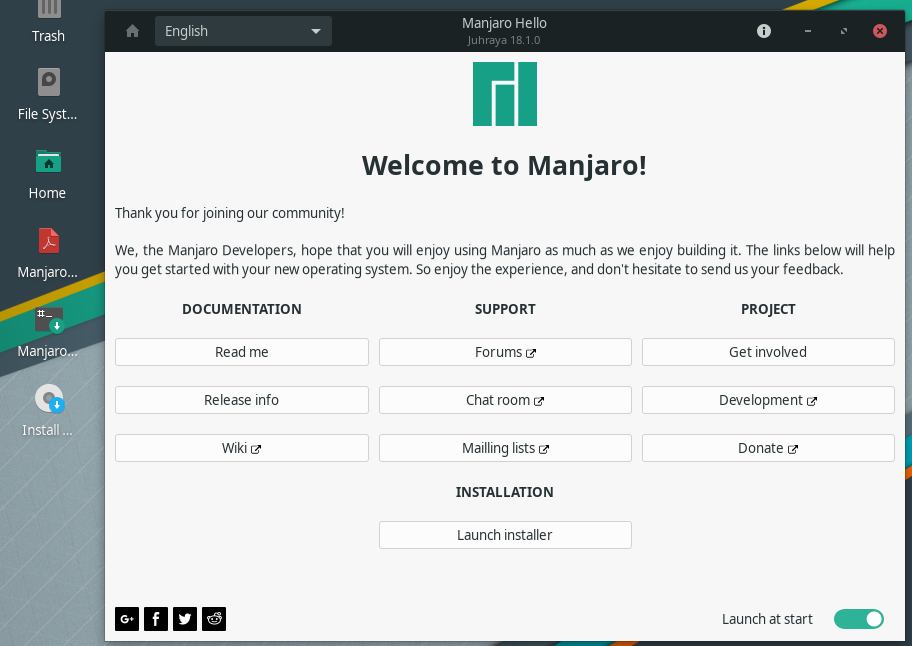Minimize the Manjaro Hello window
This screenshot has height=646, width=912.
tap(807, 31)
